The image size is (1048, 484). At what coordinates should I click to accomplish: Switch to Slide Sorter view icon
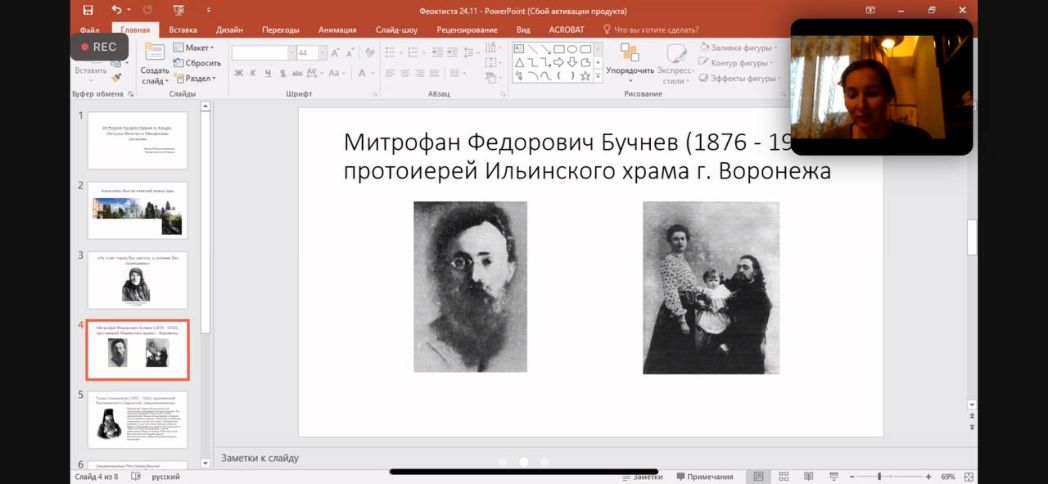781,477
